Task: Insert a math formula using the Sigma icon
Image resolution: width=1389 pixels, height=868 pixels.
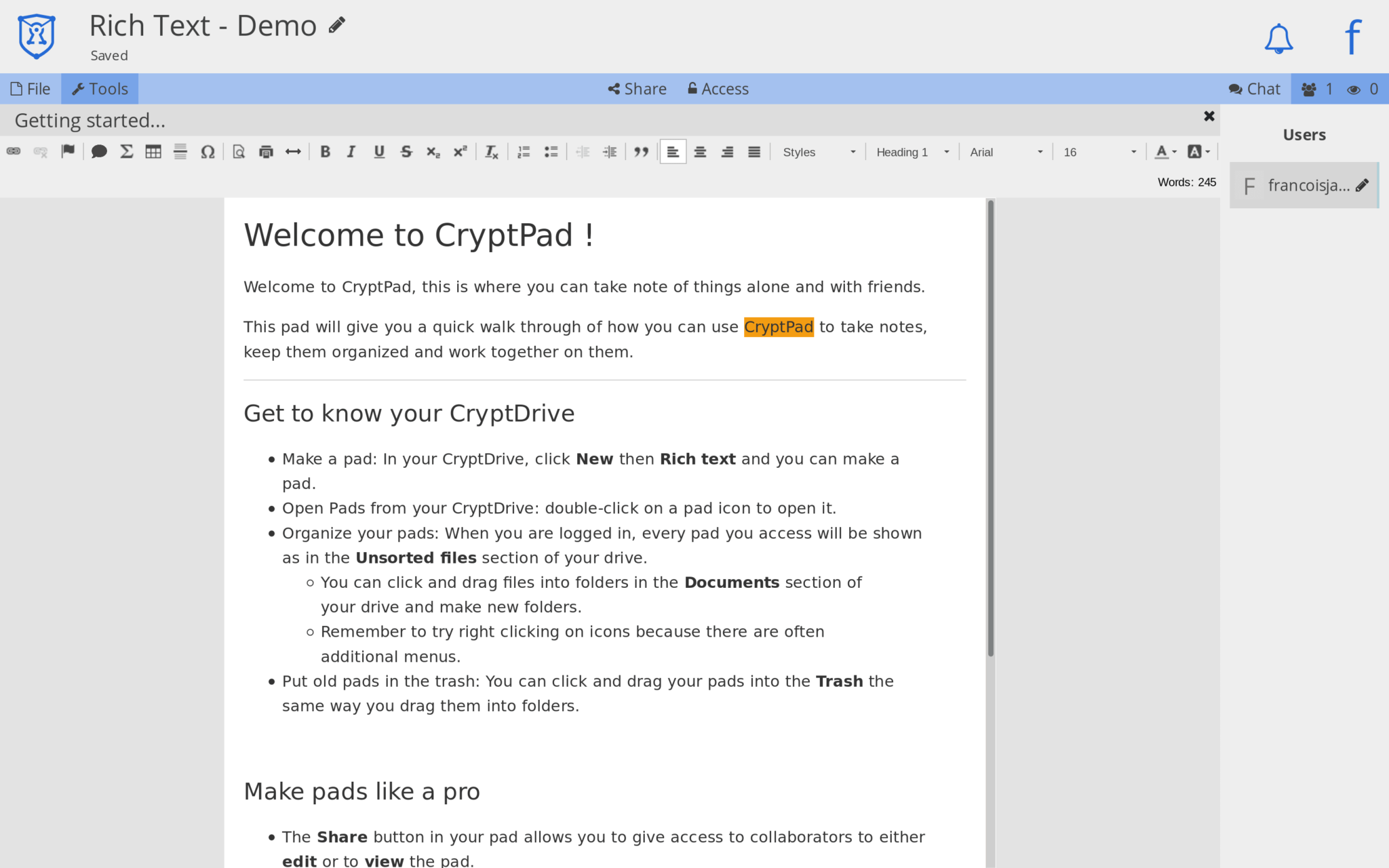Action: (126, 151)
